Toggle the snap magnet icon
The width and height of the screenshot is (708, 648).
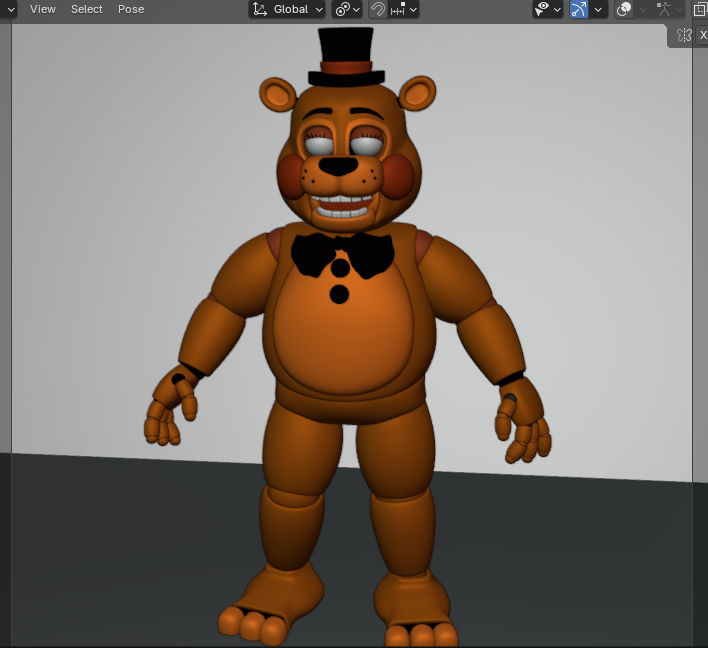[378, 9]
